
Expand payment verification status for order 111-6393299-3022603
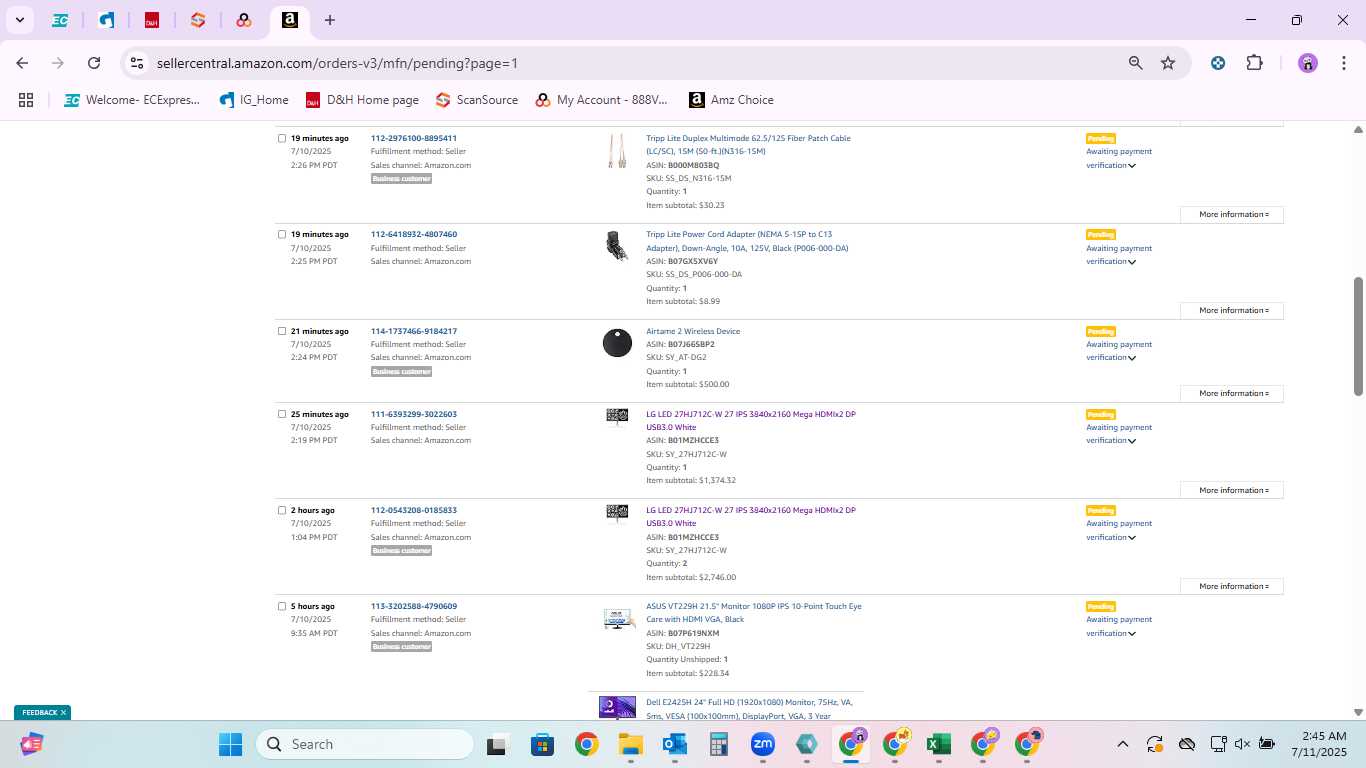click(1132, 441)
